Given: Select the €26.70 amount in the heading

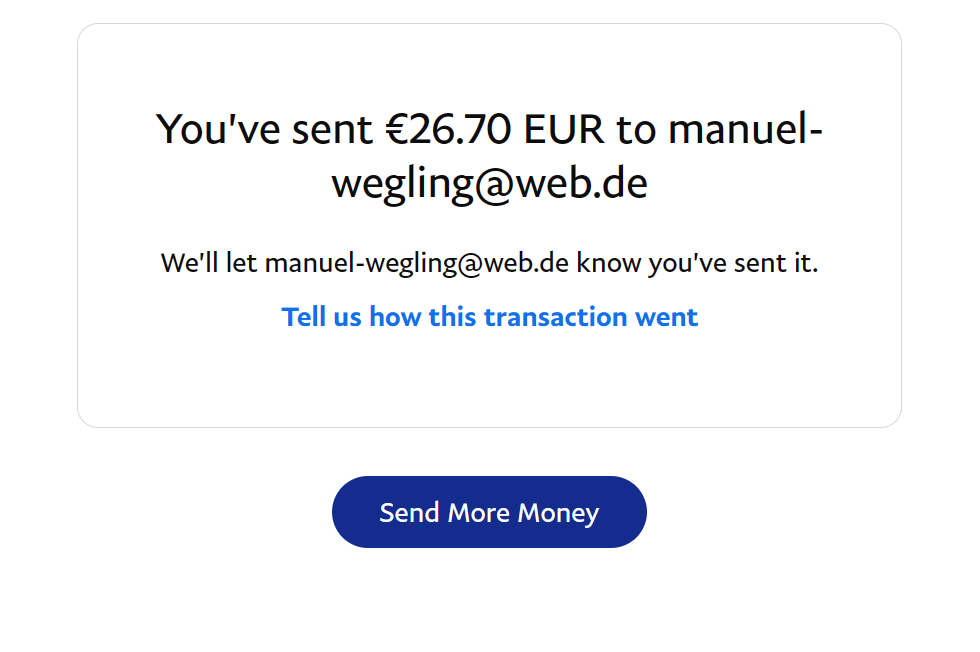Looking at the screenshot, I should 450,130.
